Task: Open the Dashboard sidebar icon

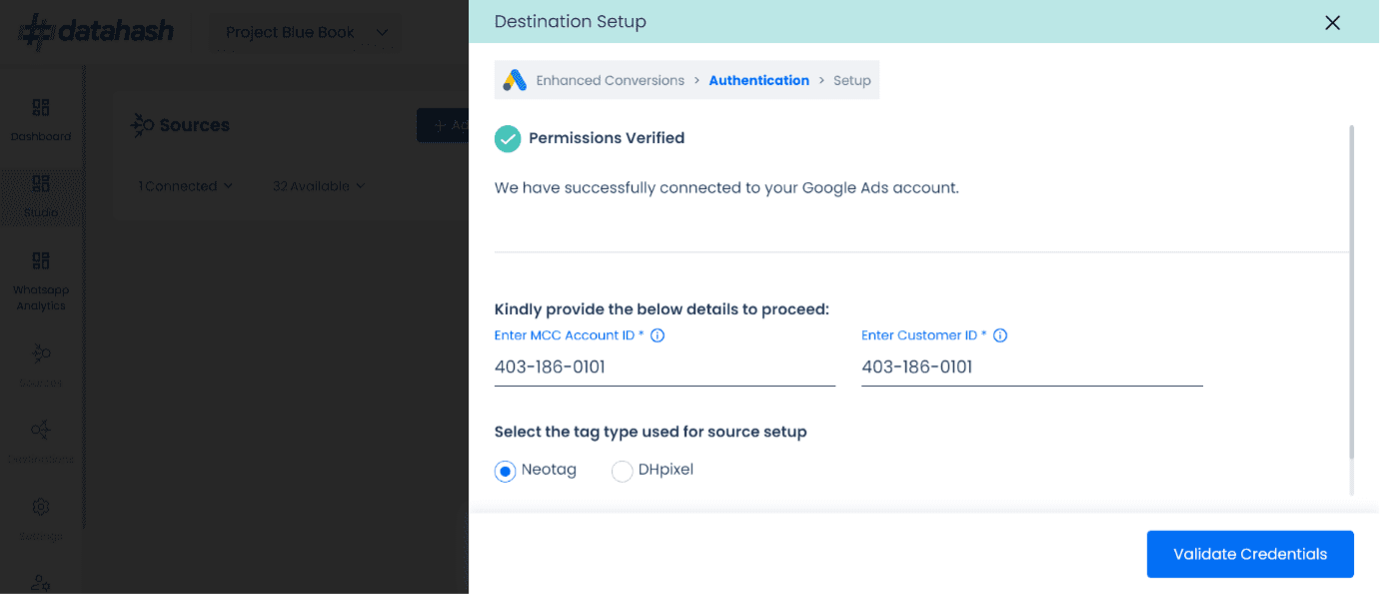Action: (x=41, y=108)
